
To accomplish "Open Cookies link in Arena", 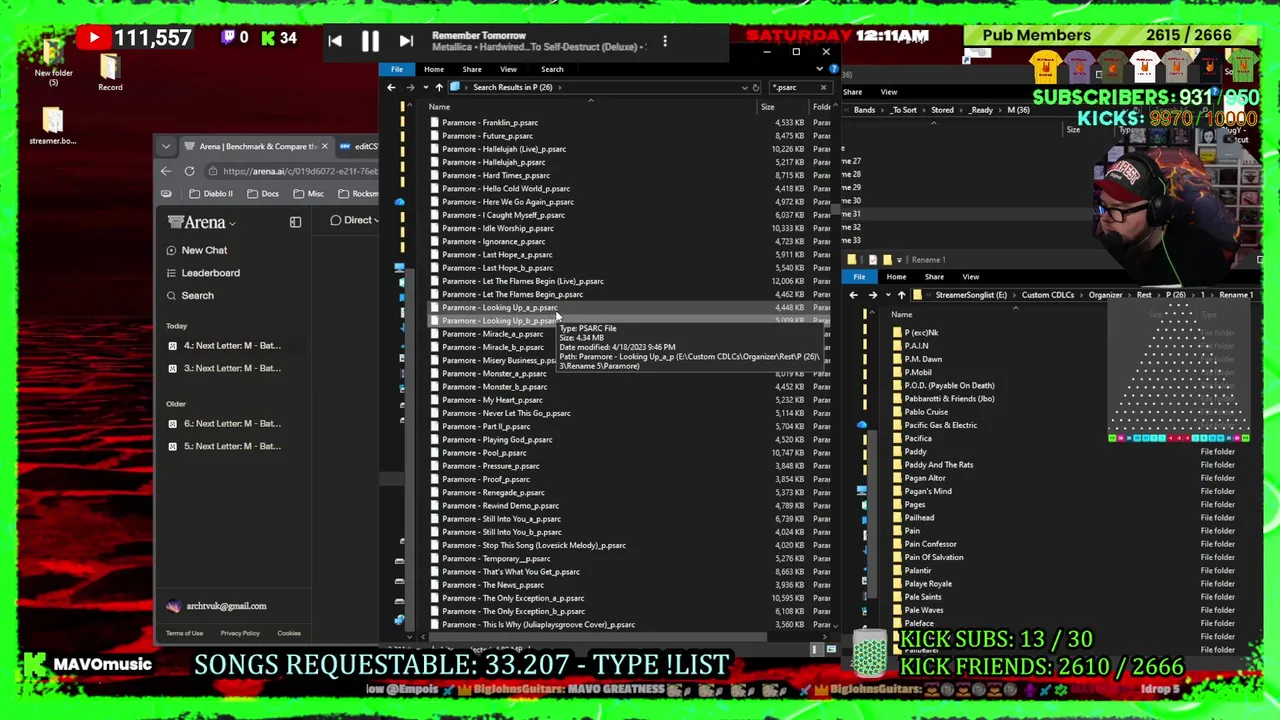I will click(x=289, y=633).
